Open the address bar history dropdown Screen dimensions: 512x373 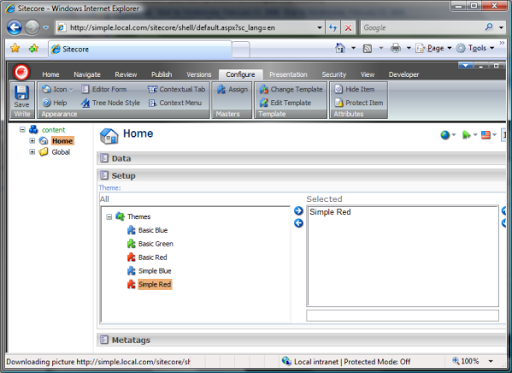click(x=319, y=28)
